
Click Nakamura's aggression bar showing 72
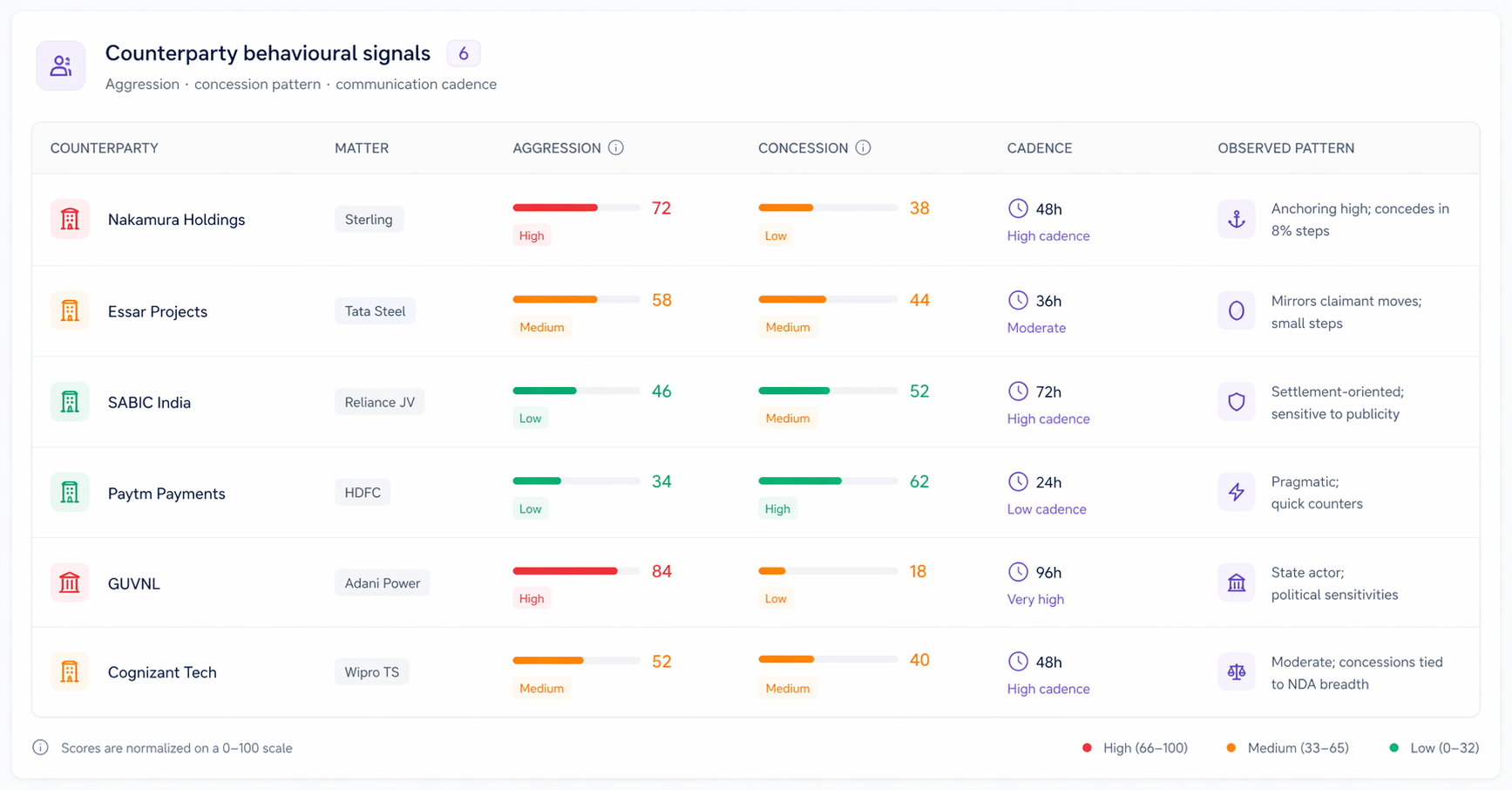tap(576, 208)
